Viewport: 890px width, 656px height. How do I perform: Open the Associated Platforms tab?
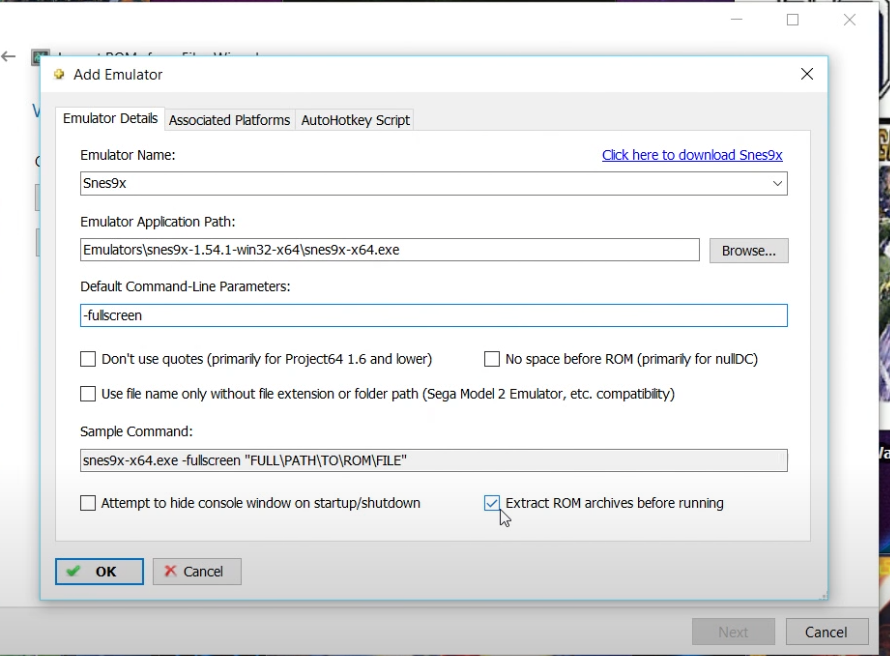(229, 120)
